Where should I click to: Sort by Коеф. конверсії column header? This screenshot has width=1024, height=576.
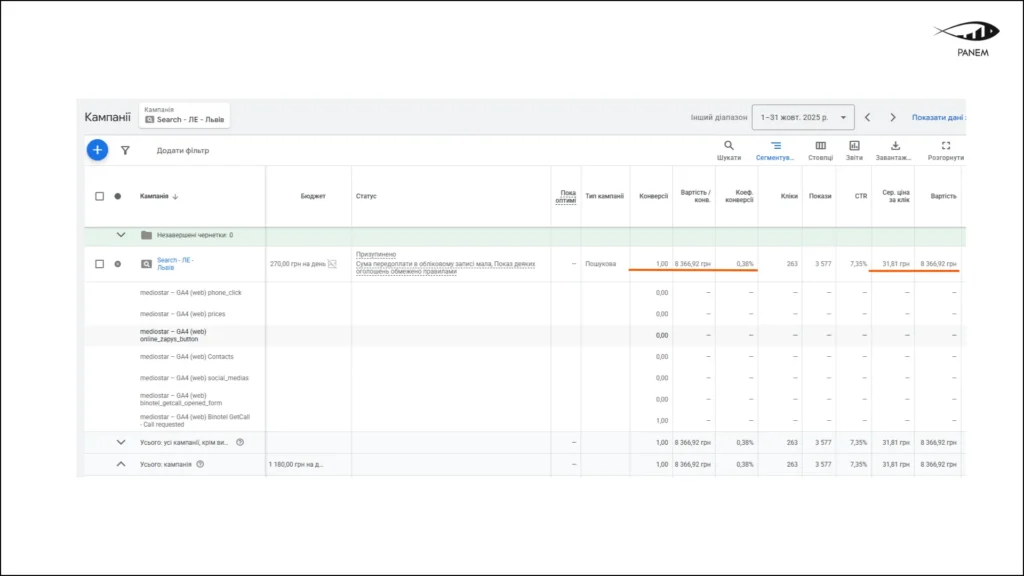tap(739, 196)
